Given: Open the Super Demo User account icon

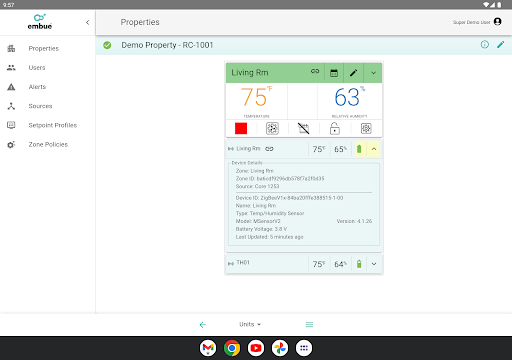Looking at the screenshot, I should click(x=498, y=22).
